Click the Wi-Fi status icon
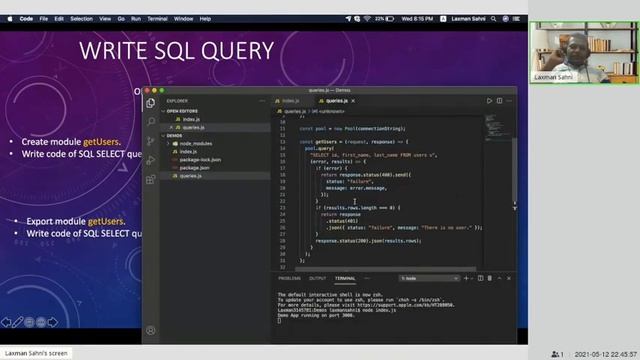The height and width of the screenshot is (360, 640). pos(367,19)
